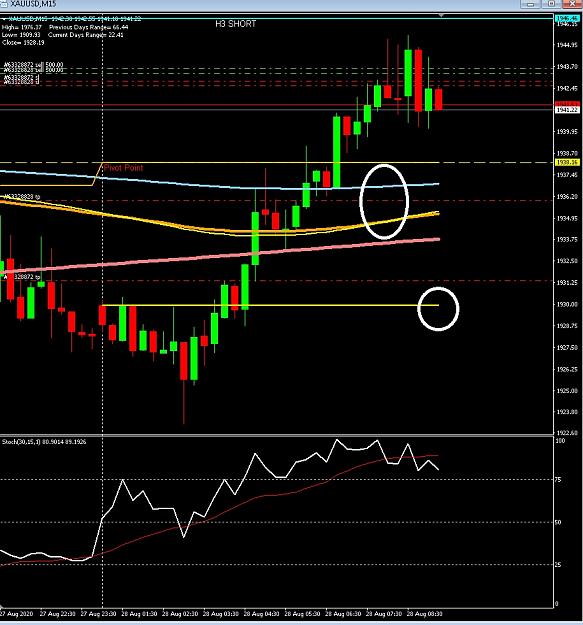Click the '27 Aug 22:30' time axis label
The image size is (583, 625).
(57, 613)
